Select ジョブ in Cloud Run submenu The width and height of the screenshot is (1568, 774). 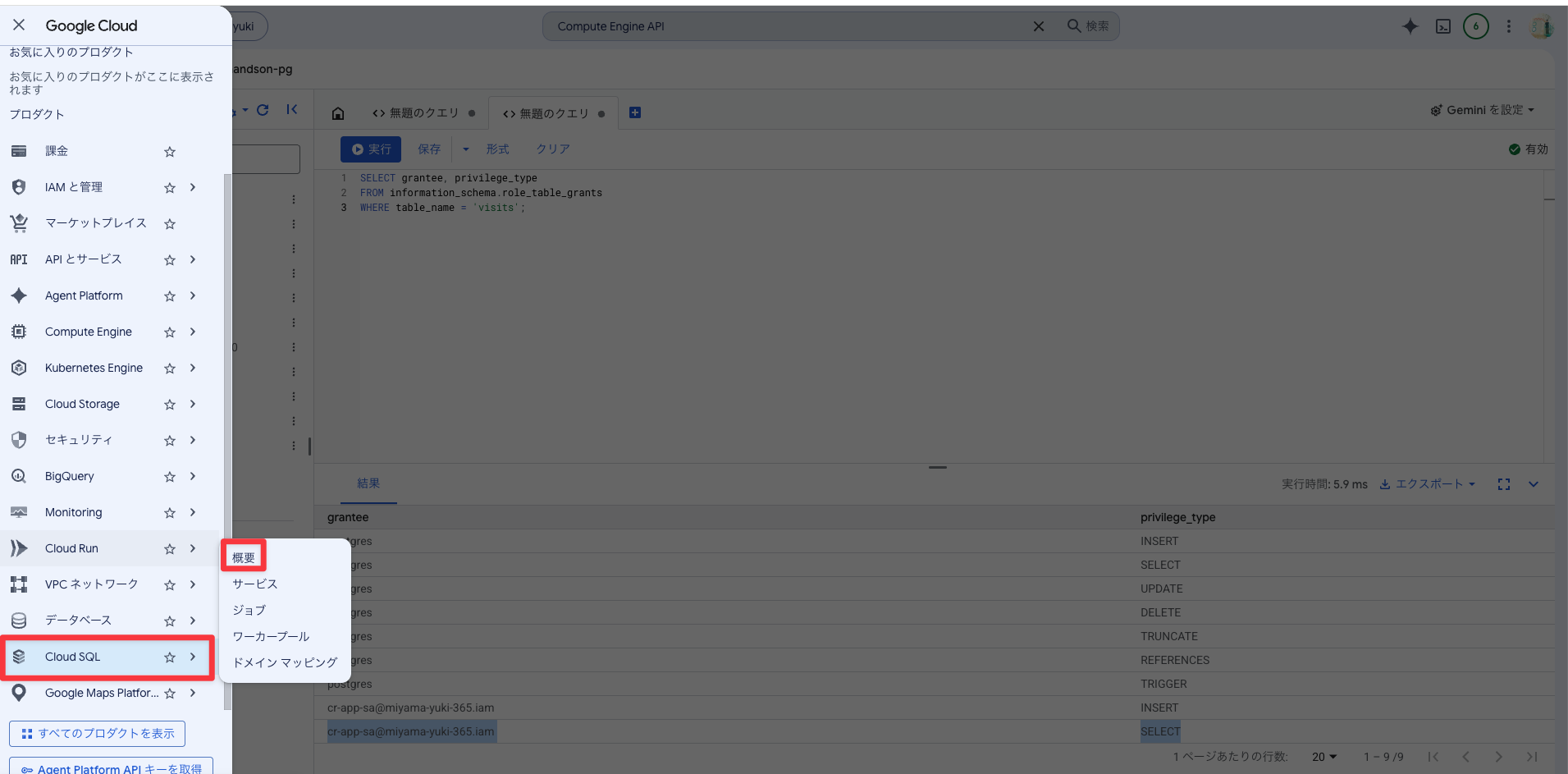[249, 611]
